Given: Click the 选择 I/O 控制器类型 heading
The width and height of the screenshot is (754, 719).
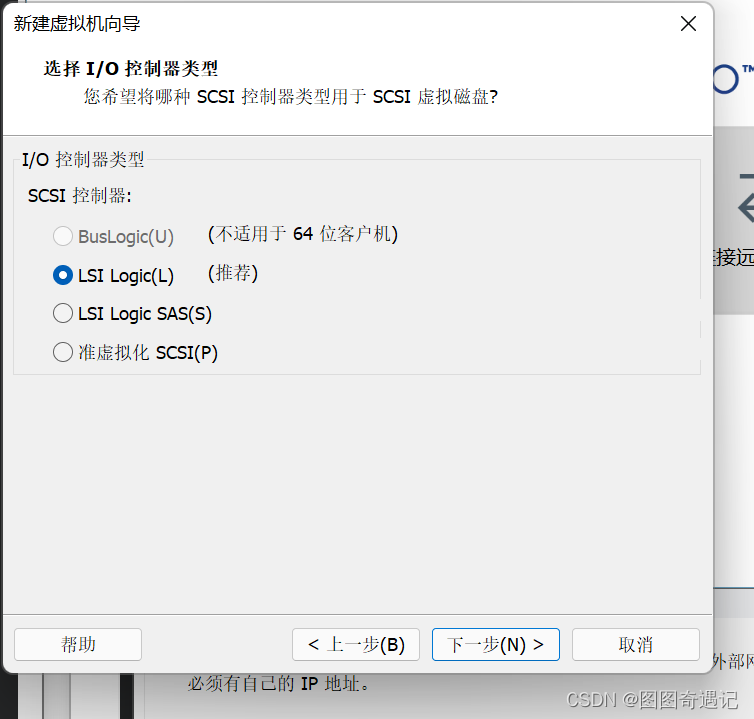Looking at the screenshot, I should (131, 69).
